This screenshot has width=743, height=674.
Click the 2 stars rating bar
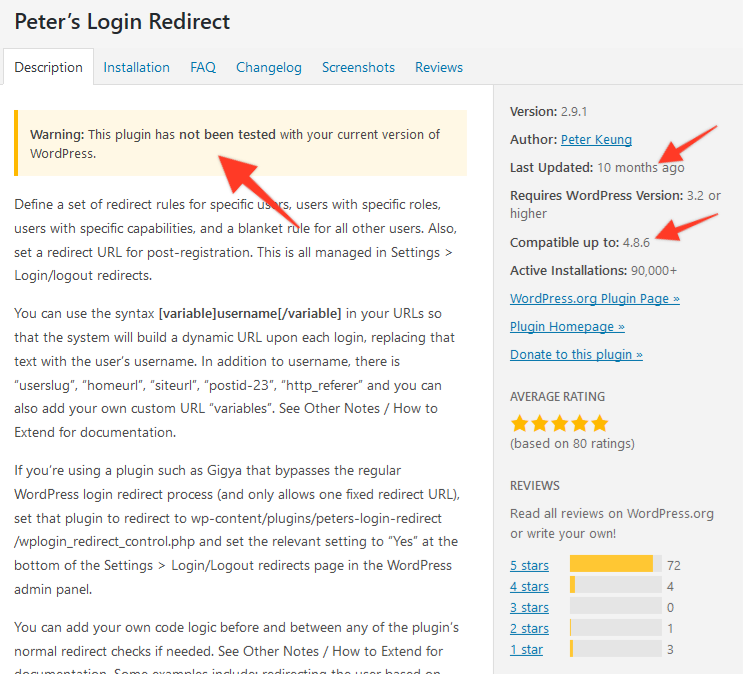(x=616, y=627)
